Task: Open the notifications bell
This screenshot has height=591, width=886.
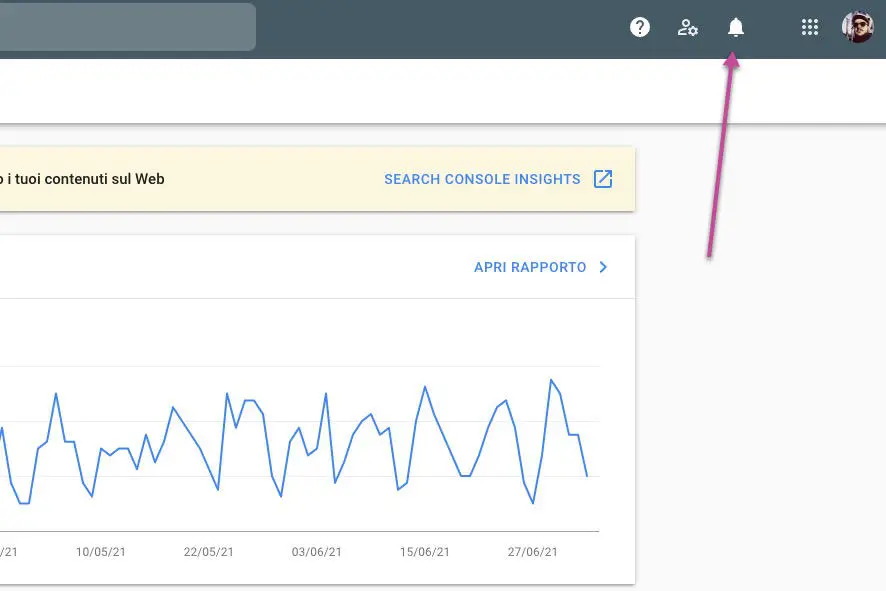Action: coord(736,27)
